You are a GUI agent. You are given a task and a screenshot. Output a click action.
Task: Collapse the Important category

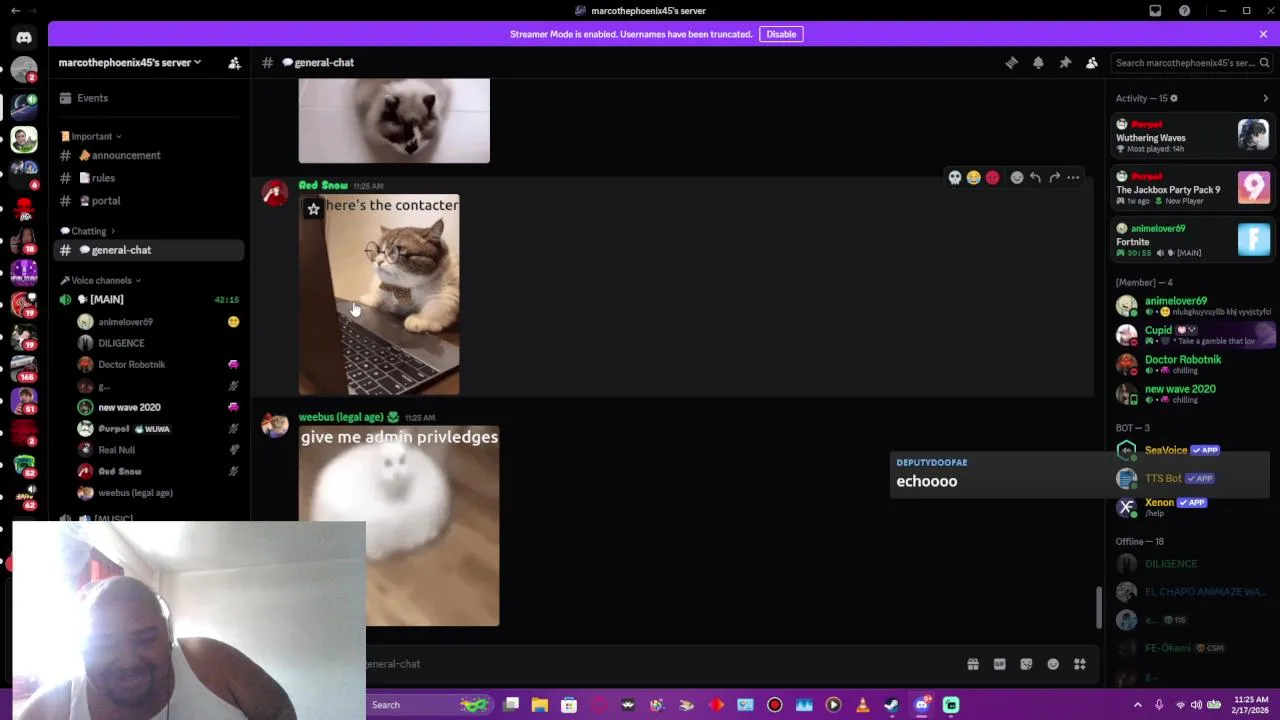(x=91, y=136)
